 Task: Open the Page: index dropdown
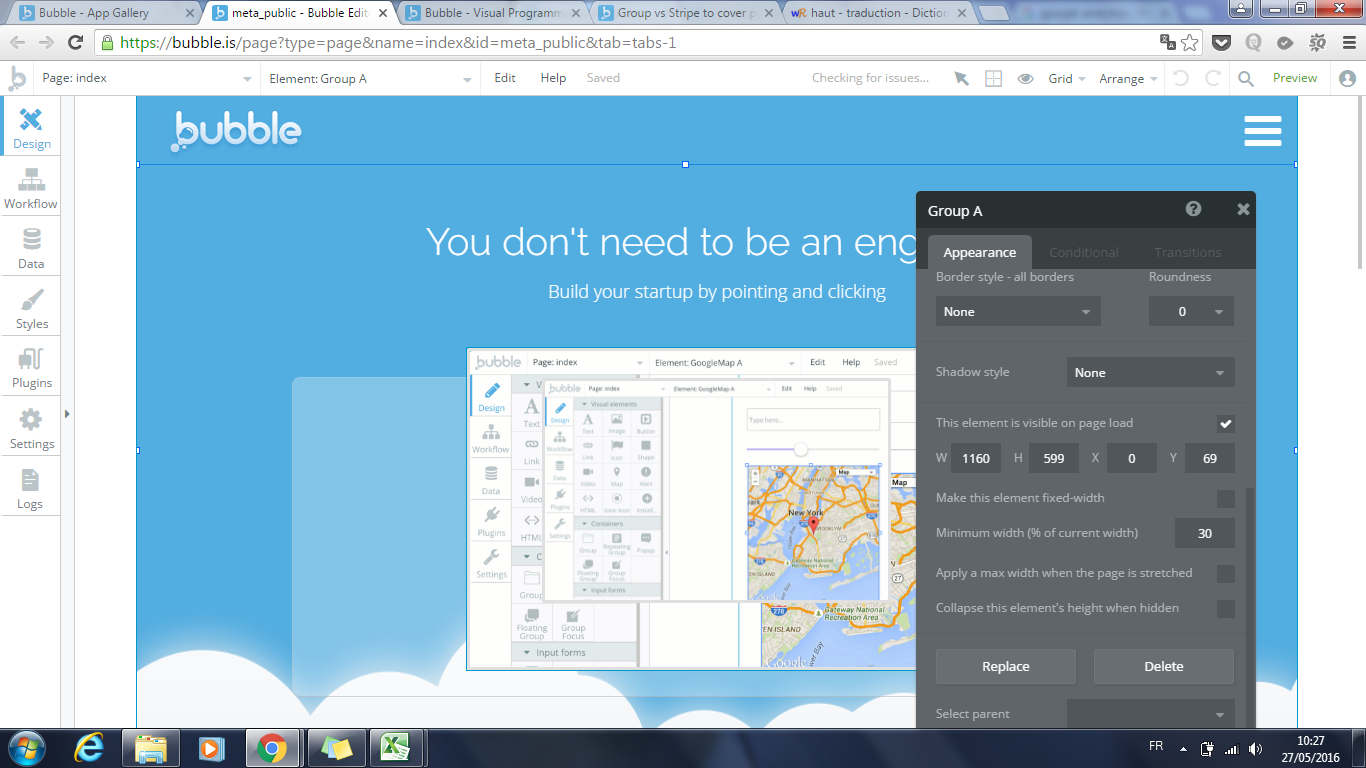[x=147, y=78]
